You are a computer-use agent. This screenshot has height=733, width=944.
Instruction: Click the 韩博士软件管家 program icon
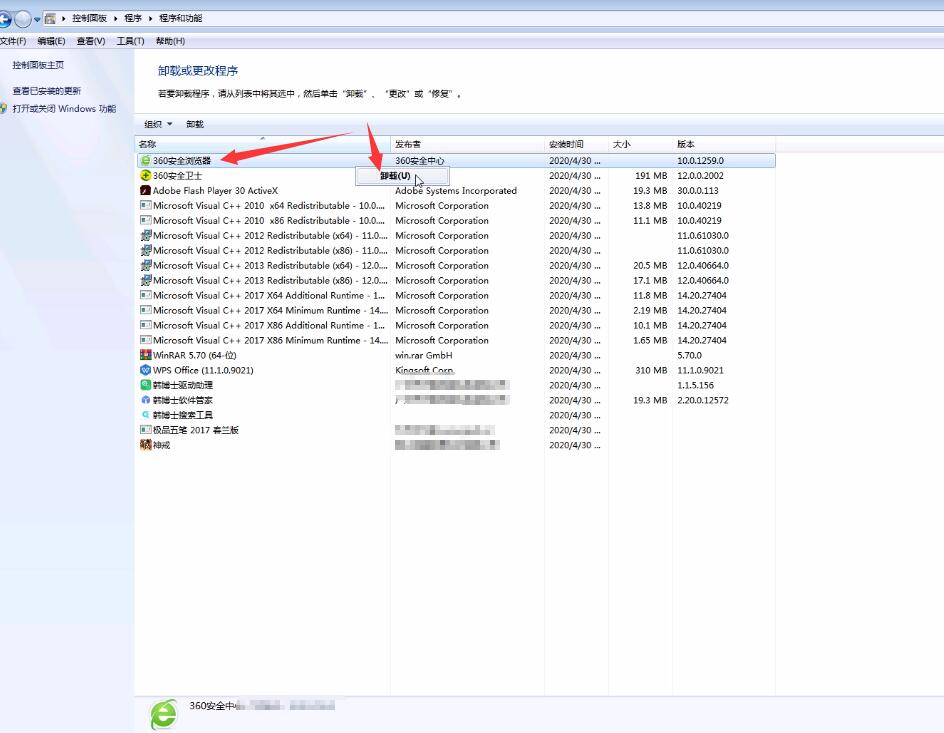click(x=145, y=400)
